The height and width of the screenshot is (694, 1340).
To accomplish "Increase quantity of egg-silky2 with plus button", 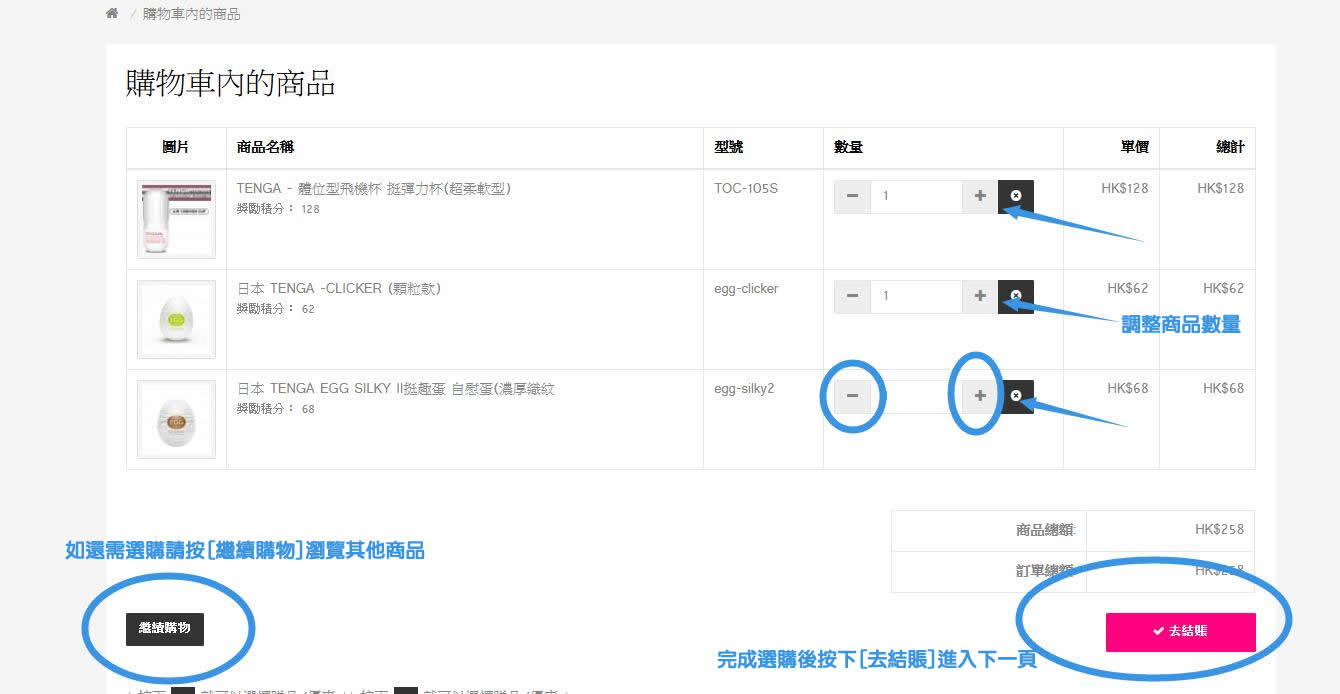I will 980,396.
